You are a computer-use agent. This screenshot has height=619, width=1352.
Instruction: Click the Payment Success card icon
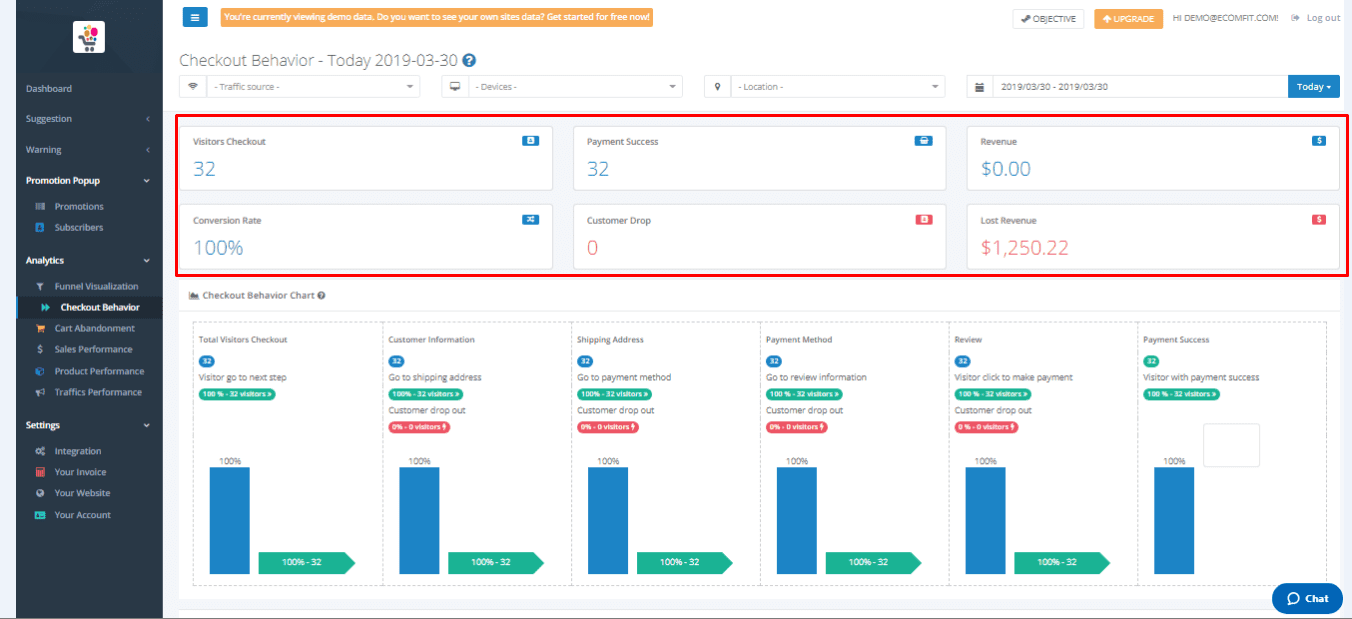(x=923, y=141)
